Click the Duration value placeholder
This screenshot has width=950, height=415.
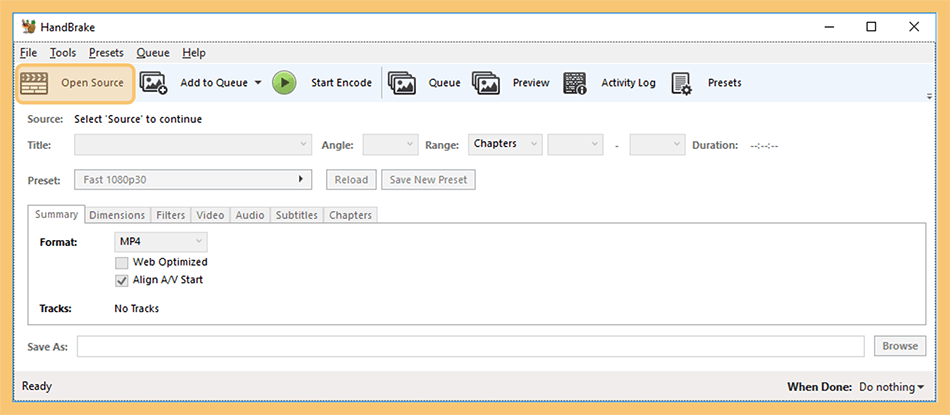point(764,146)
